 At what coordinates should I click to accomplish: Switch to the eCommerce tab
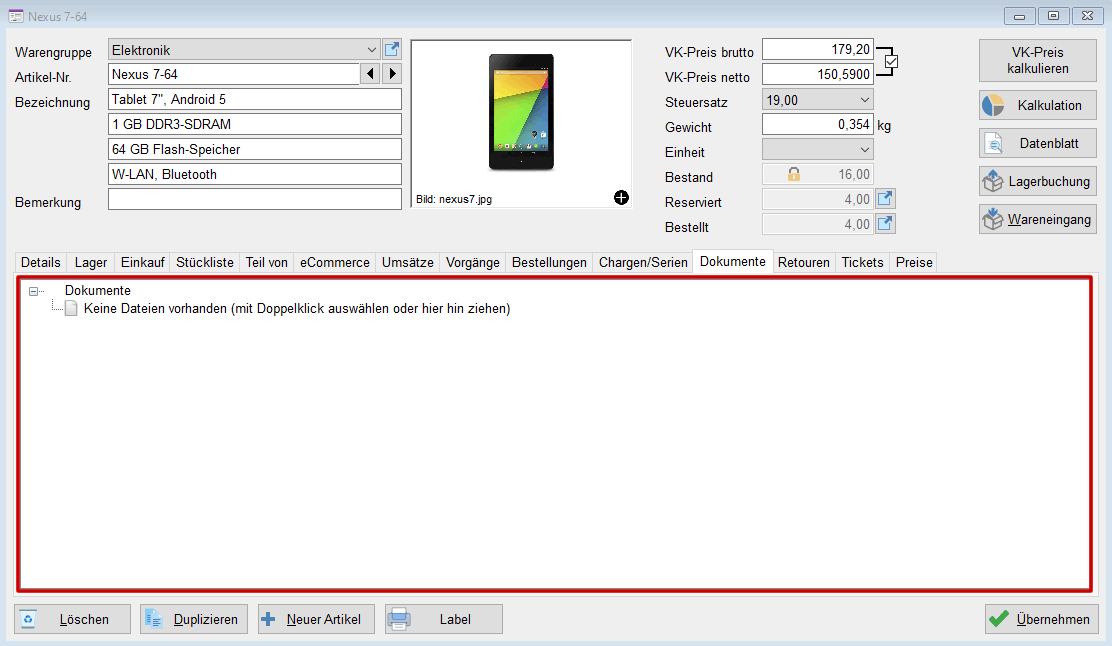click(335, 262)
